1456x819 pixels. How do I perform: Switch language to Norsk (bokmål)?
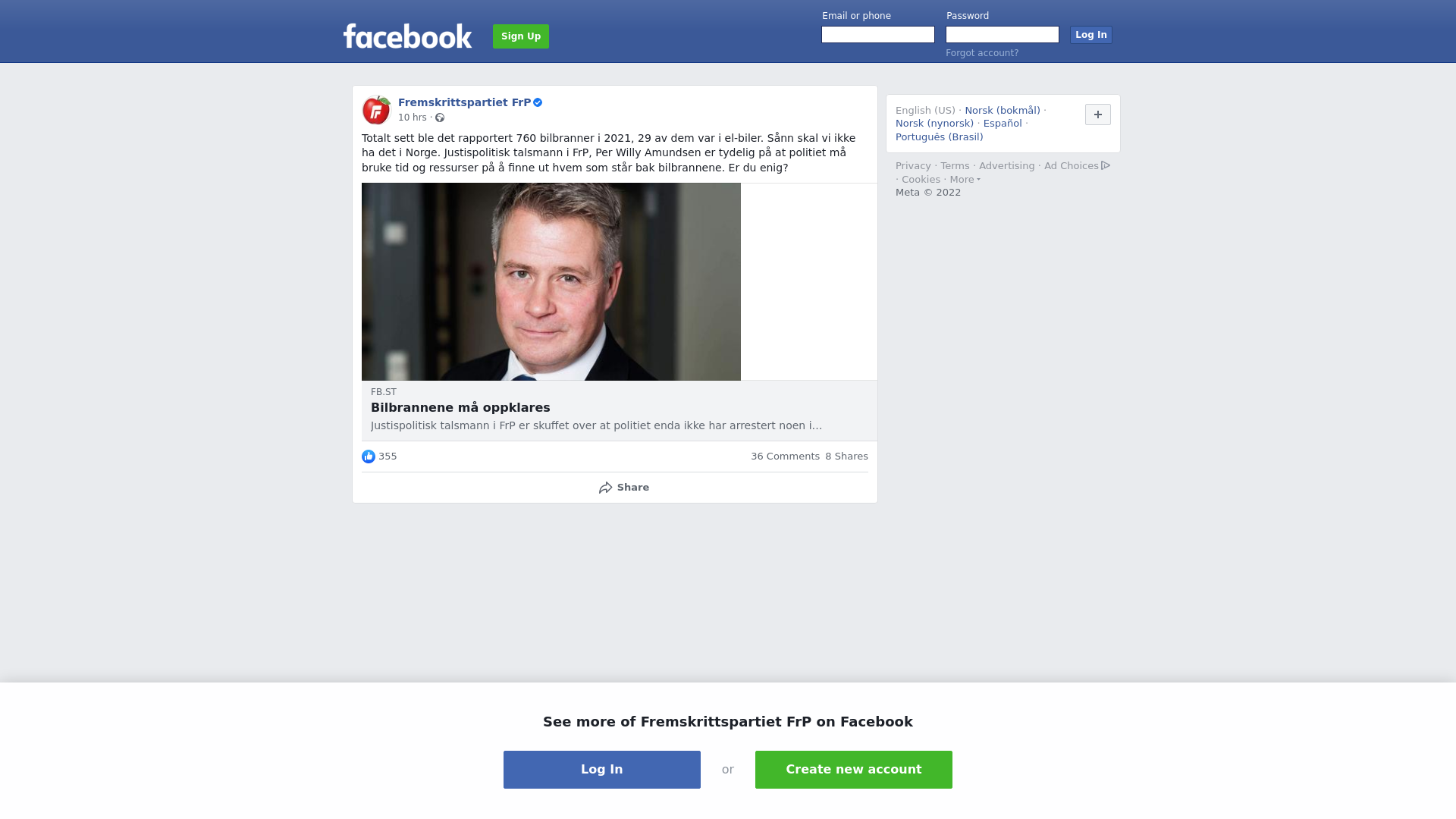coord(1003,111)
